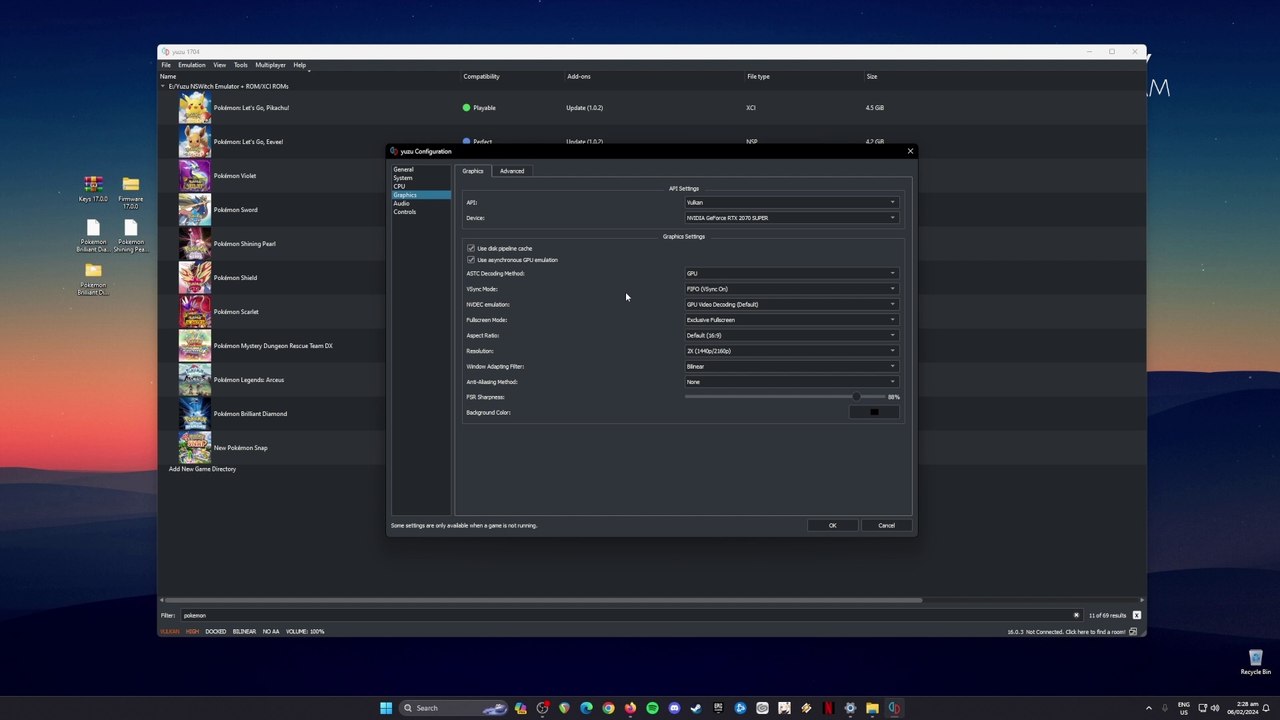This screenshot has height=720, width=1280.
Task: Toggle Use asynchronous GPU emulation checkbox
Action: (x=471, y=260)
